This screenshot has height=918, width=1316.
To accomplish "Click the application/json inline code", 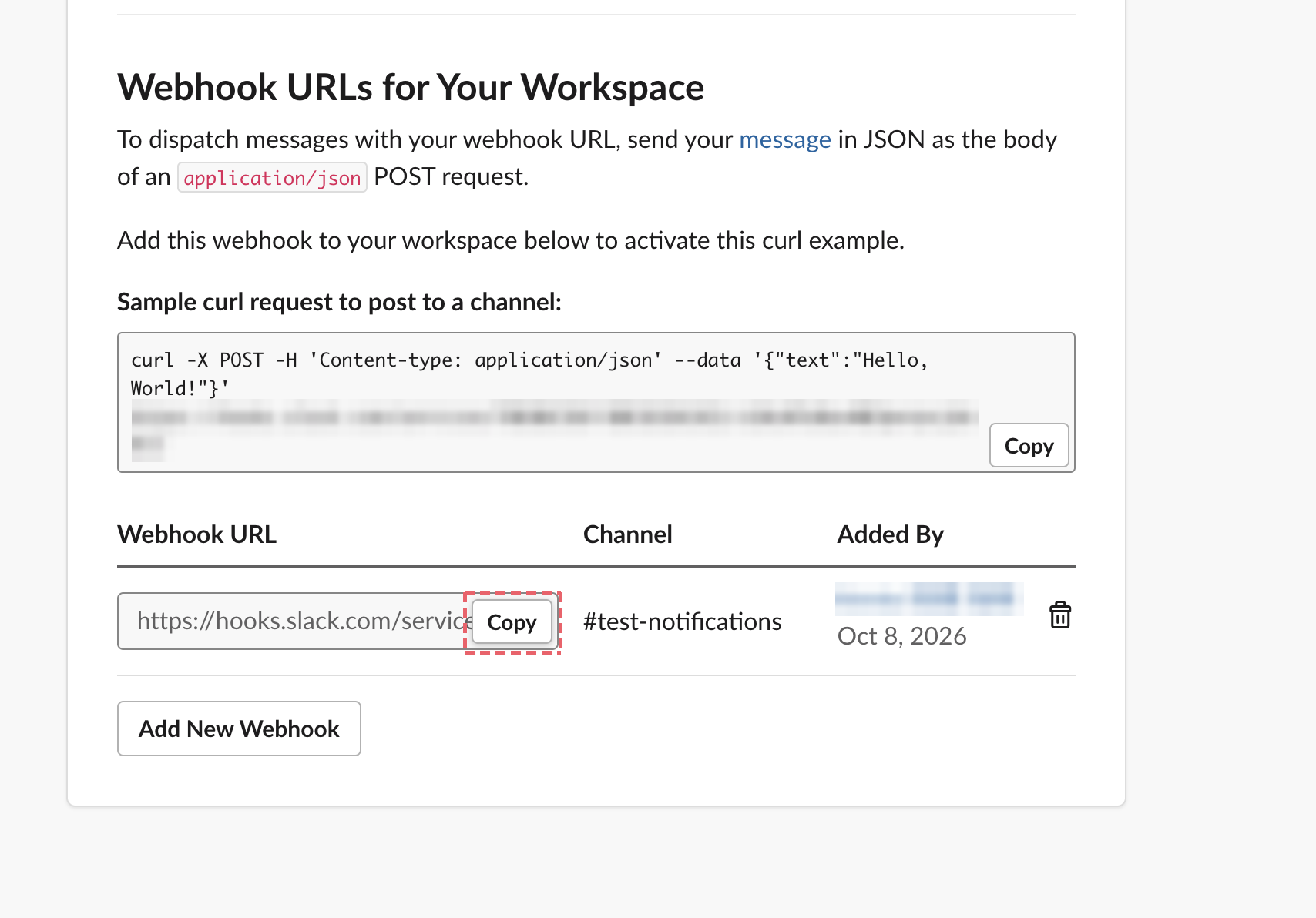I will click(272, 178).
